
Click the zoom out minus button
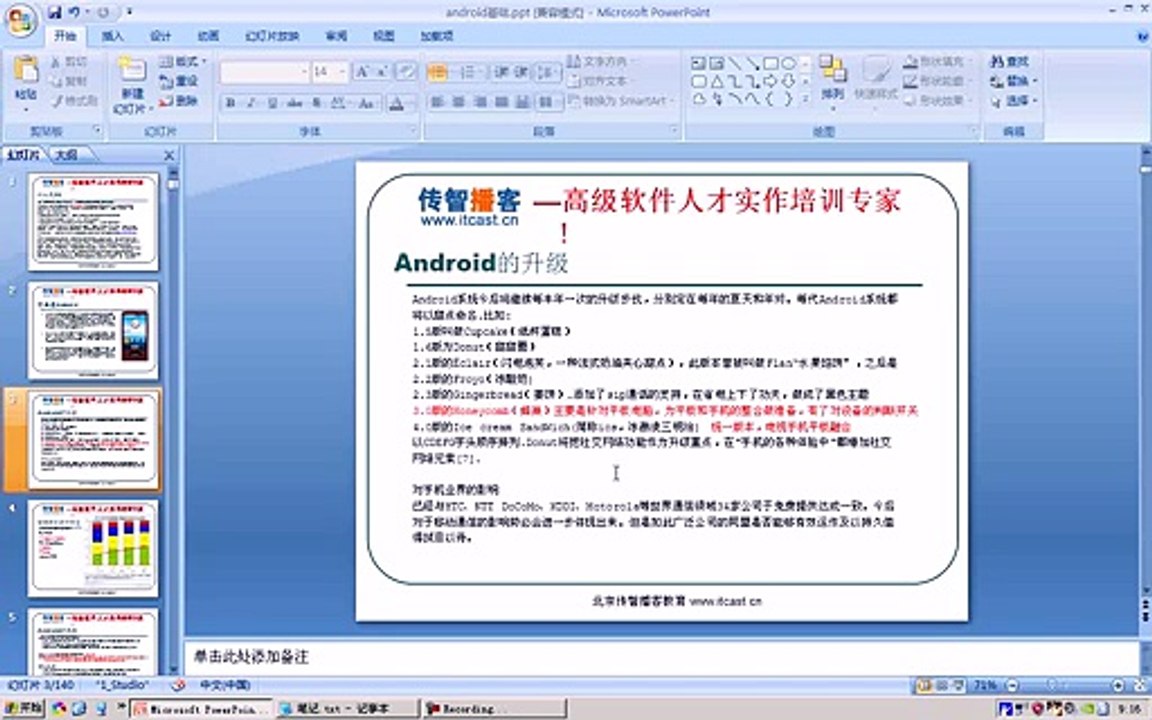click(x=1012, y=685)
